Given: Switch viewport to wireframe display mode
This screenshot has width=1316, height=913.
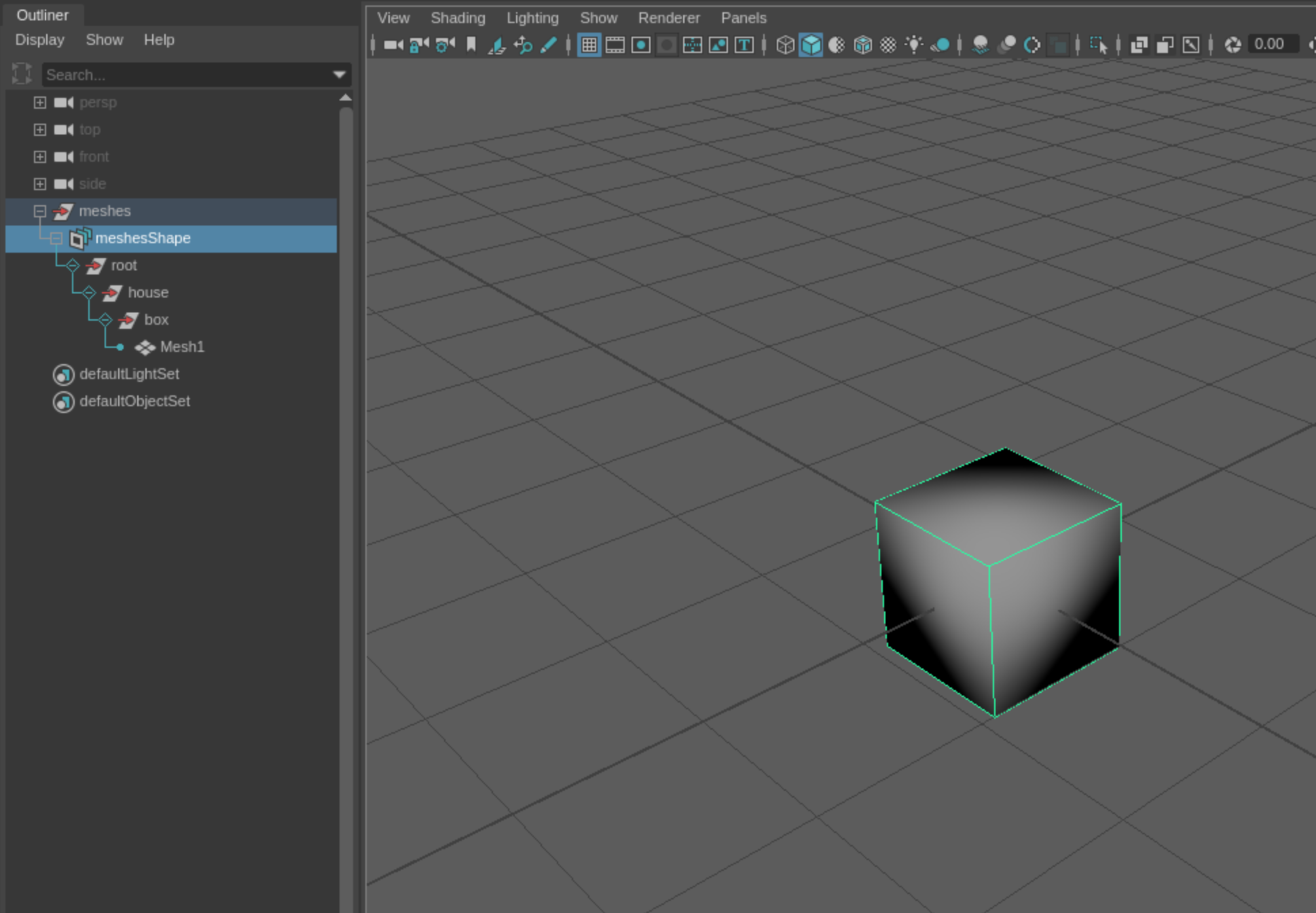Looking at the screenshot, I should [x=786, y=44].
